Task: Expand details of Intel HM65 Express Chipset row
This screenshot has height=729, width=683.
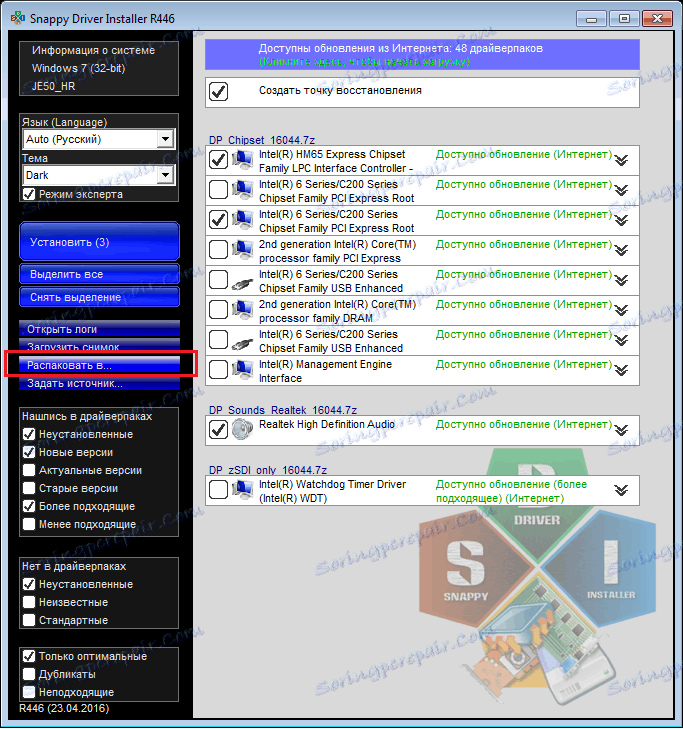Action: coord(621,160)
